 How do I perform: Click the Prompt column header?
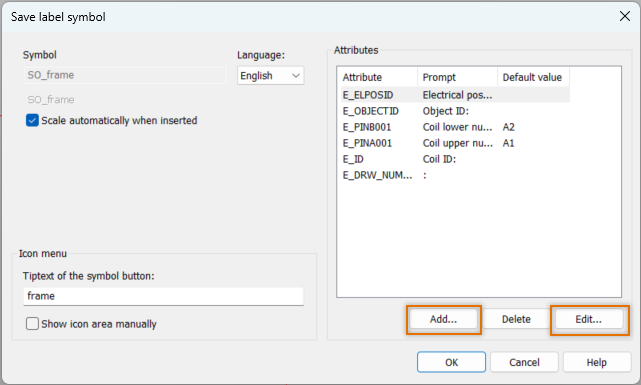pos(457,77)
